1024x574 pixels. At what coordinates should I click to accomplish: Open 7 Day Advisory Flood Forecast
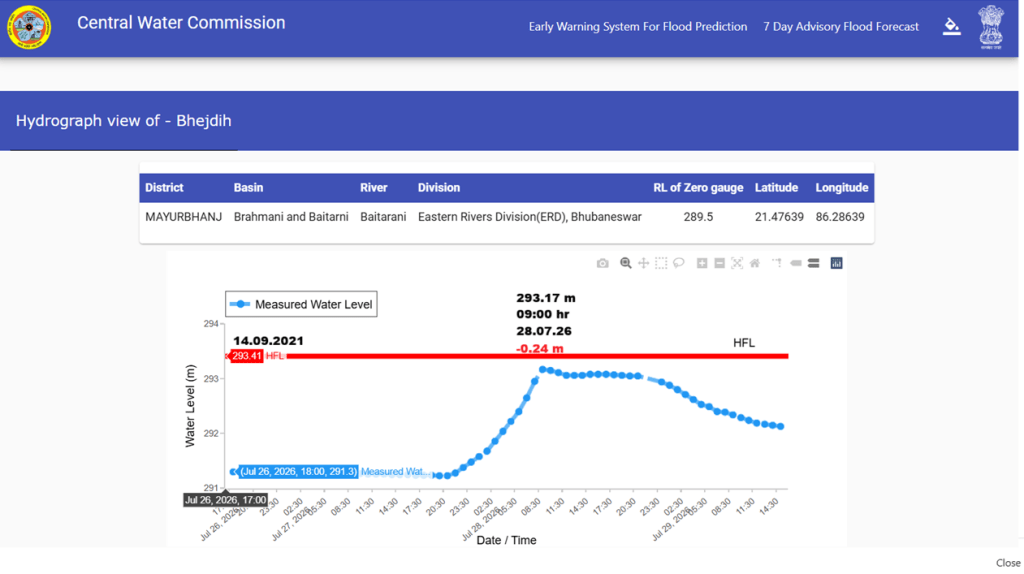tap(840, 27)
